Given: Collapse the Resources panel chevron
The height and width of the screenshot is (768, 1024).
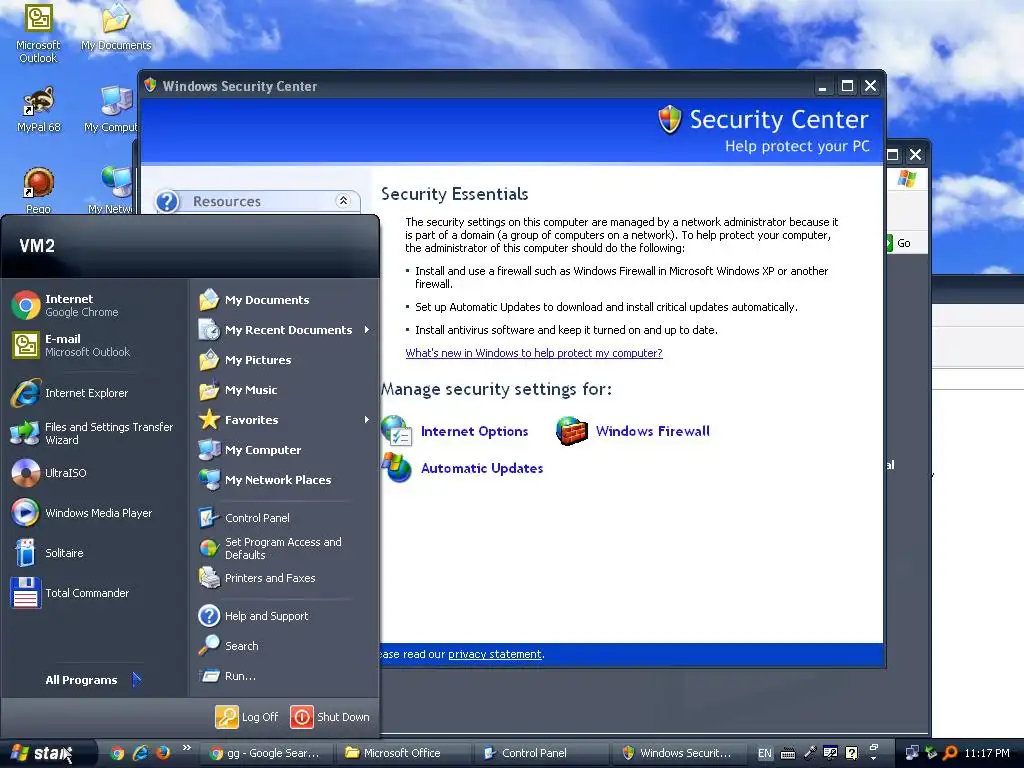Looking at the screenshot, I should tap(343, 200).
